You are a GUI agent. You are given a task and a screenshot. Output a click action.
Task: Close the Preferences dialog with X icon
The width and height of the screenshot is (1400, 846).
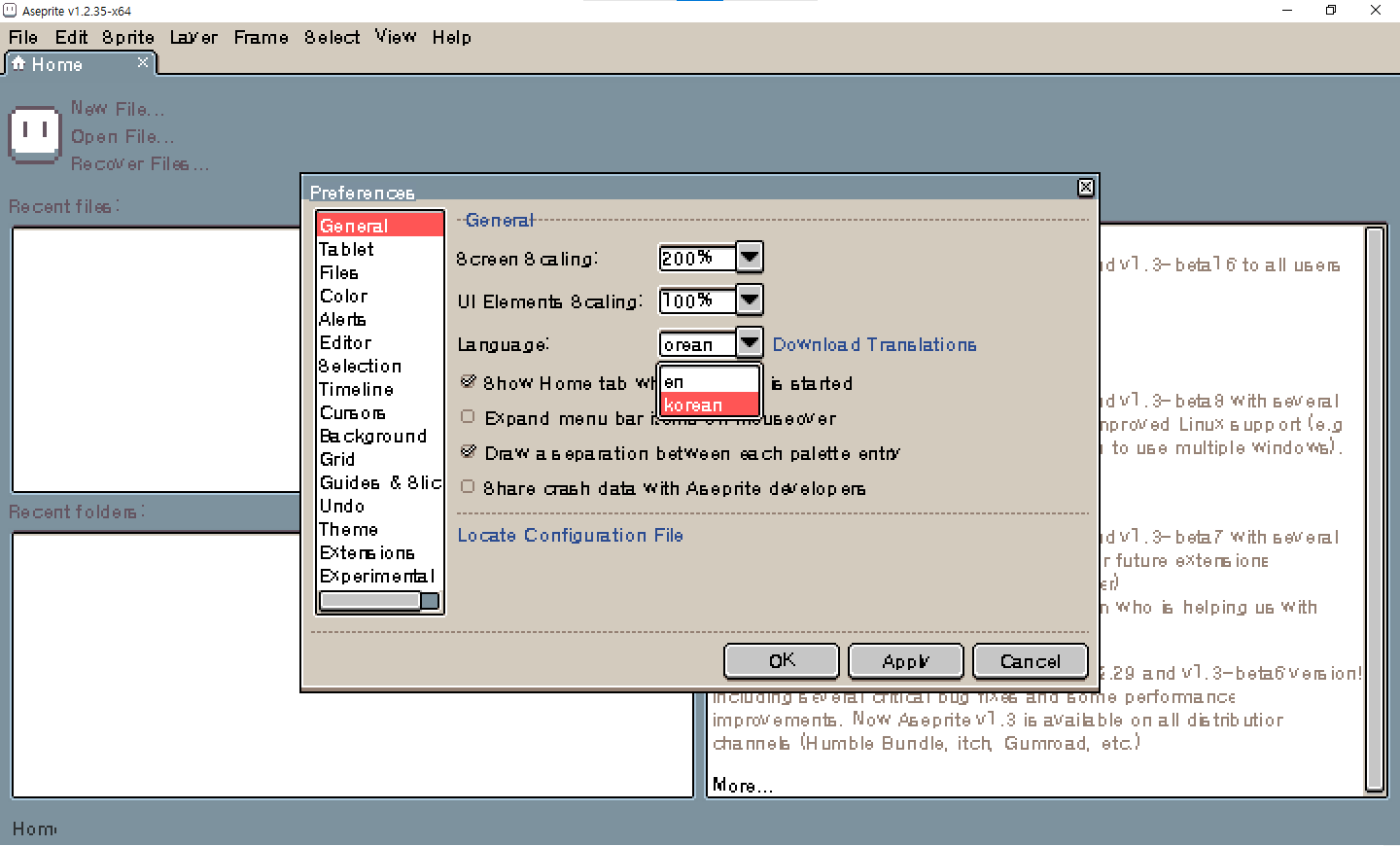point(1086,188)
